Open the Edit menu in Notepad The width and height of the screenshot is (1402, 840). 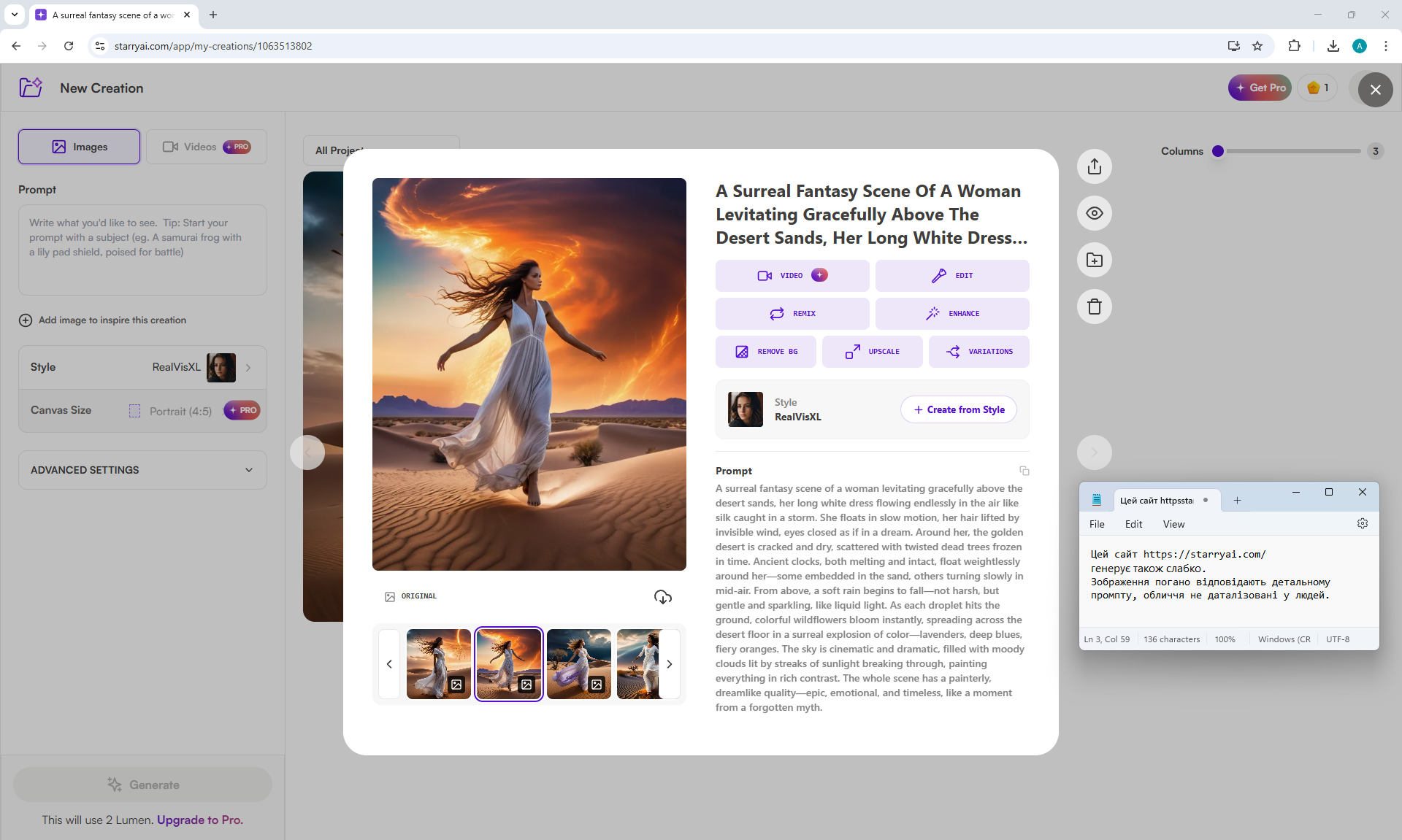pos(1133,524)
